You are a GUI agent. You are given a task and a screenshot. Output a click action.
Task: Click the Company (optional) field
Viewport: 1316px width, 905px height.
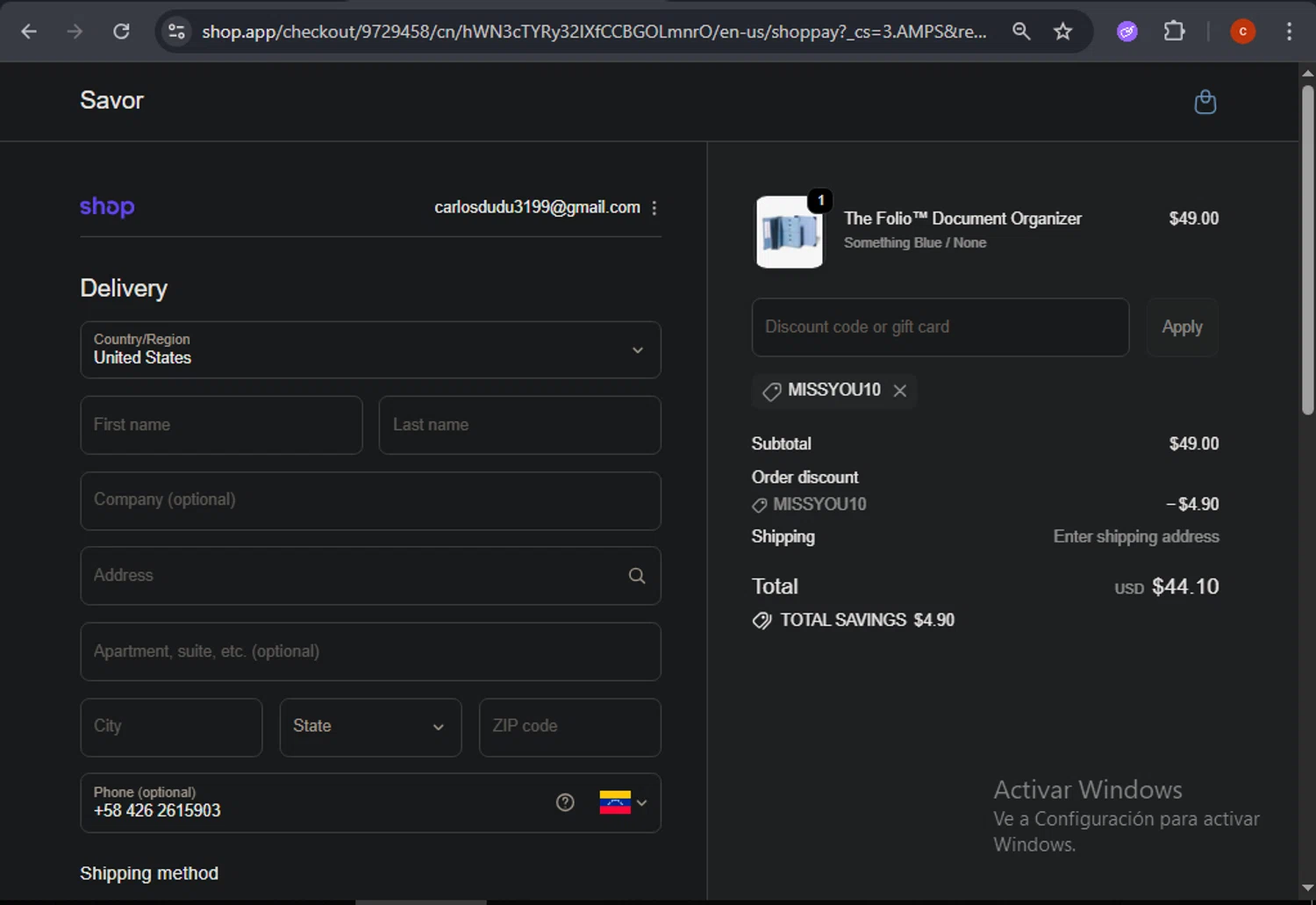pyautogui.click(x=370, y=500)
